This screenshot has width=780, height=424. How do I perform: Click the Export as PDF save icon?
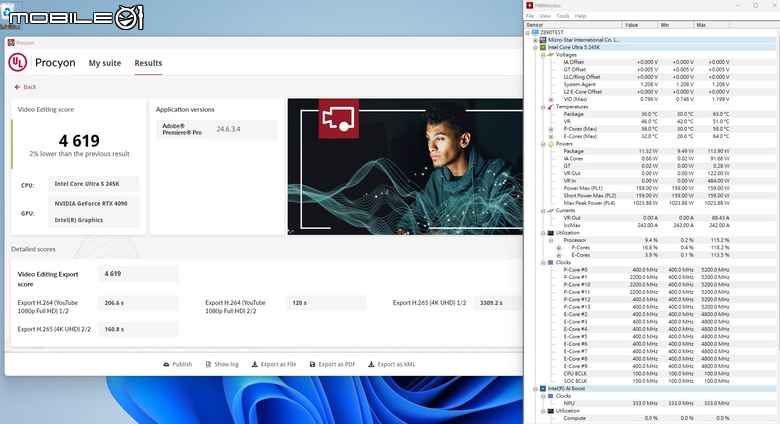click(x=312, y=364)
